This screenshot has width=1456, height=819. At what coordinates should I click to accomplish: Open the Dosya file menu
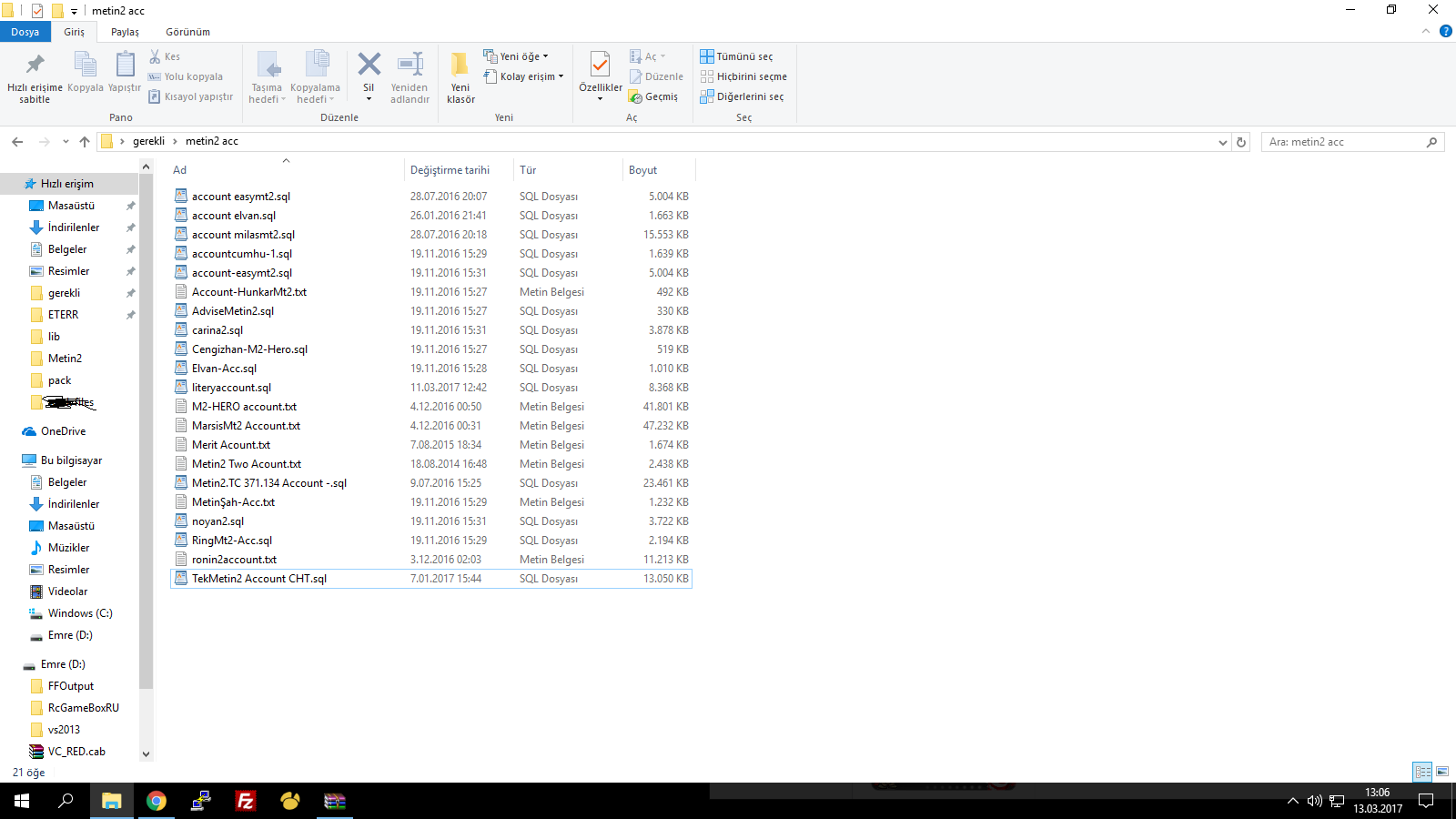(25, 32)
